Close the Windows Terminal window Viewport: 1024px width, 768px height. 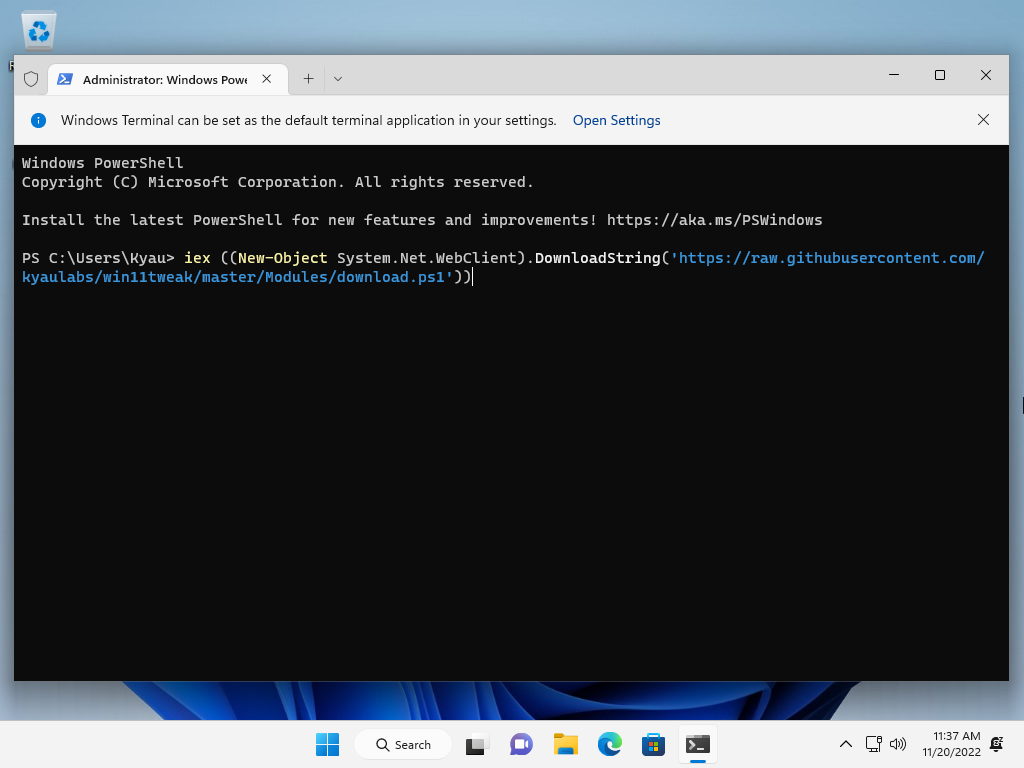(985, 75)
